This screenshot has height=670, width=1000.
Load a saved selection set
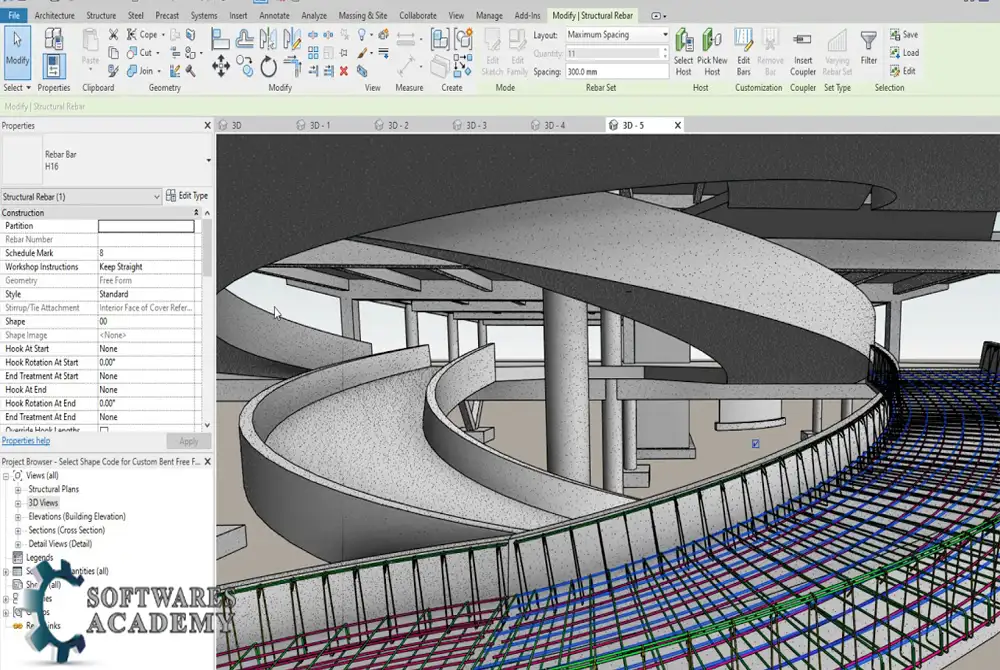pyautogui.click(x=904, y=52)
